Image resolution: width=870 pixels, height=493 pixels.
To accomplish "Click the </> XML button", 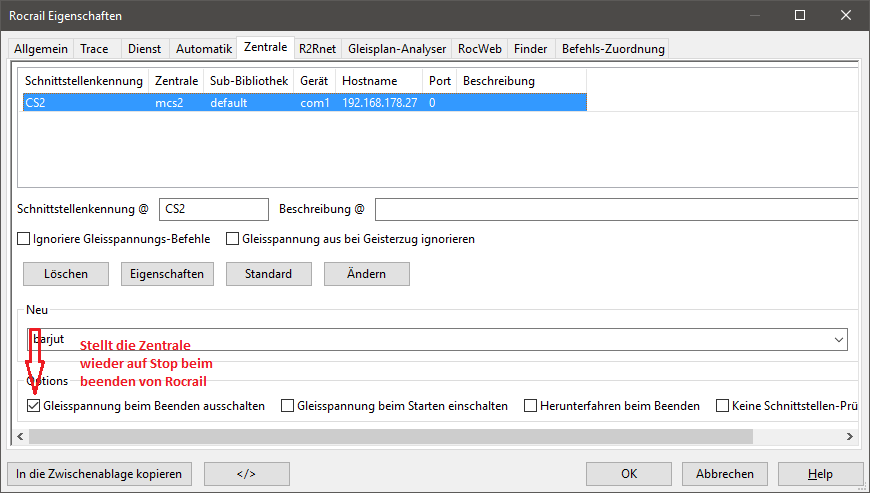I will (x=246, y=473).
